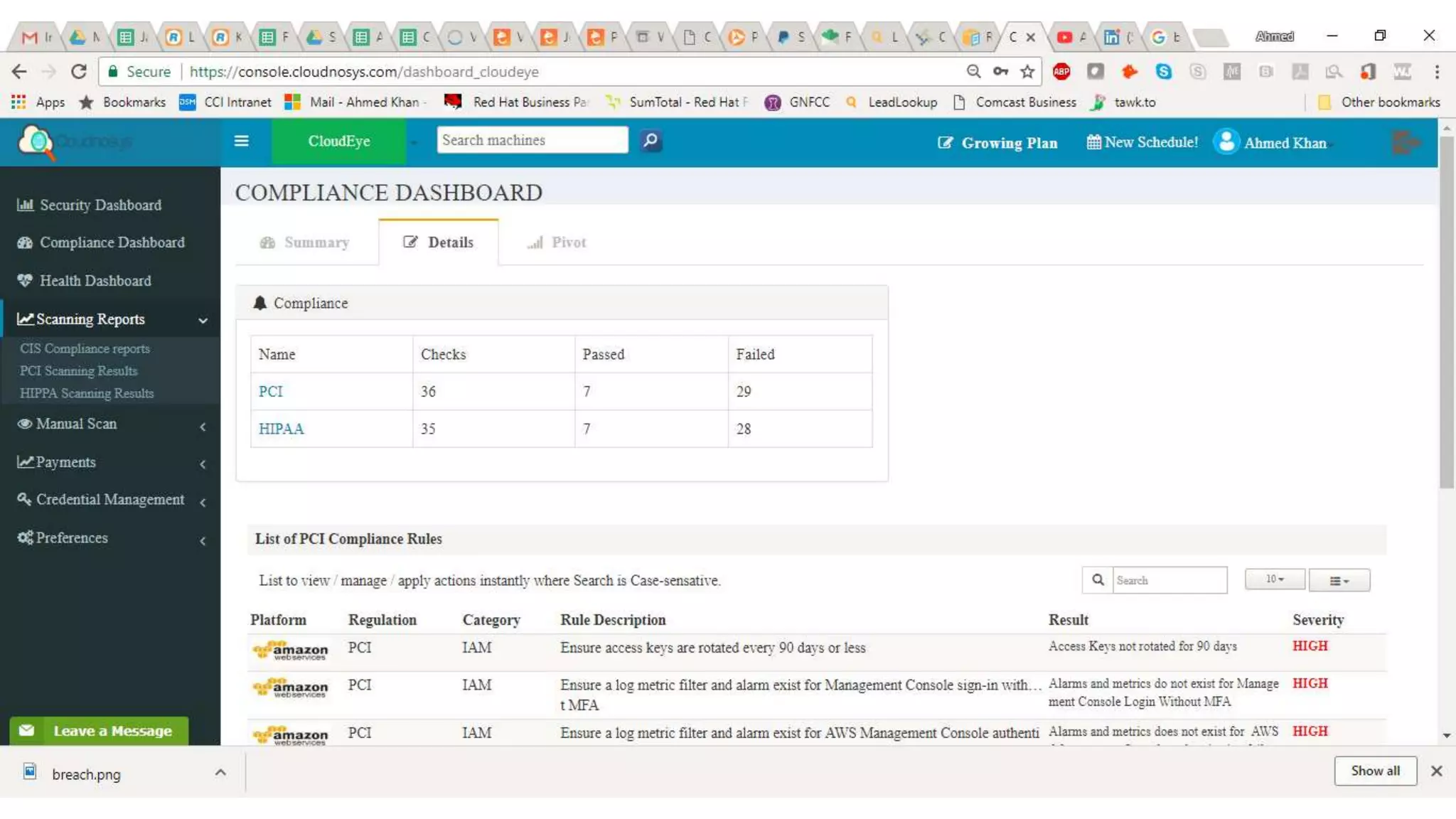Viewport: 1456px width, 819px height.
Task: Switch to the Summary tab
Action: [306, 242]
